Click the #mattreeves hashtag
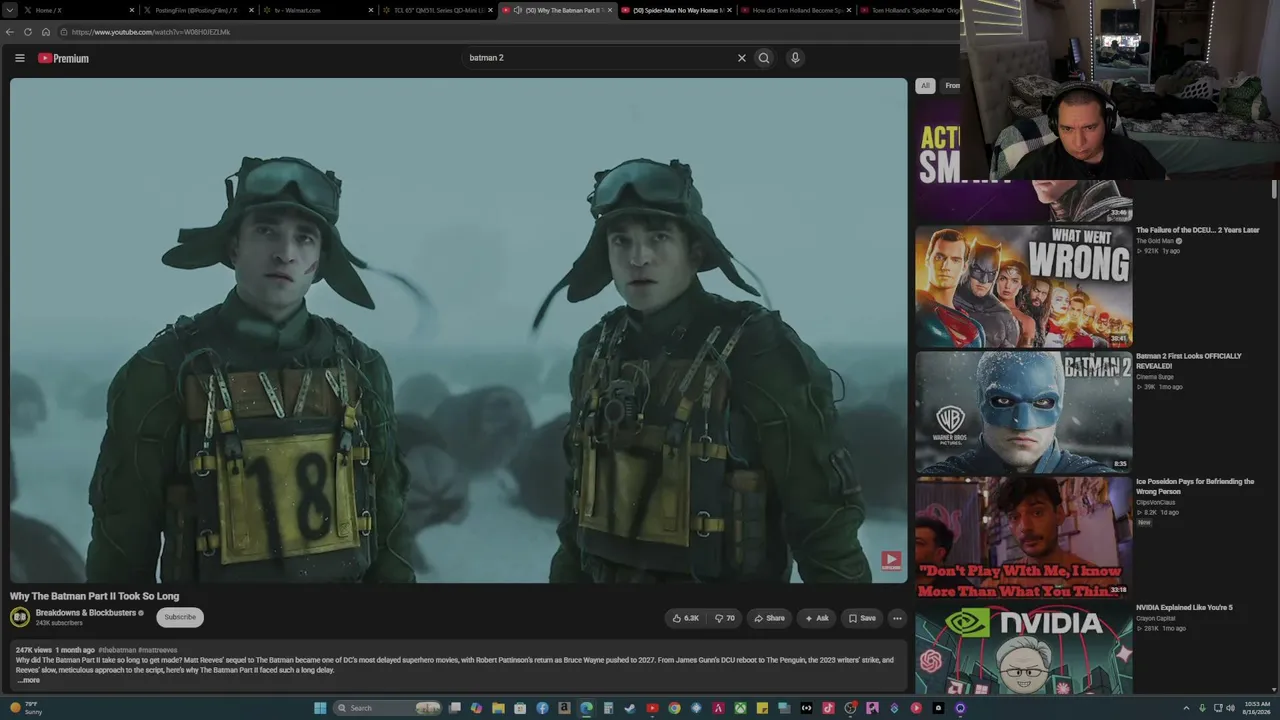1280x720 pixels. point(158,650)
